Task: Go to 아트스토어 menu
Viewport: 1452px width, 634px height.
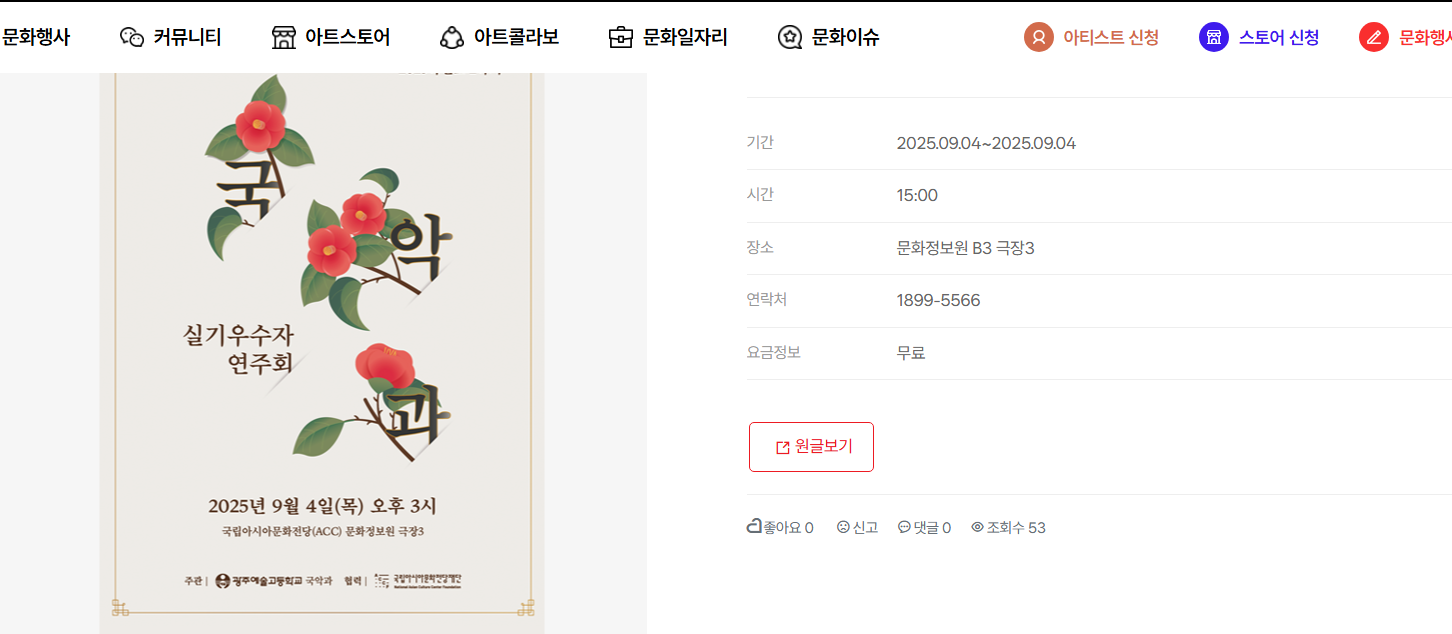Action: [x=347, y=38]
